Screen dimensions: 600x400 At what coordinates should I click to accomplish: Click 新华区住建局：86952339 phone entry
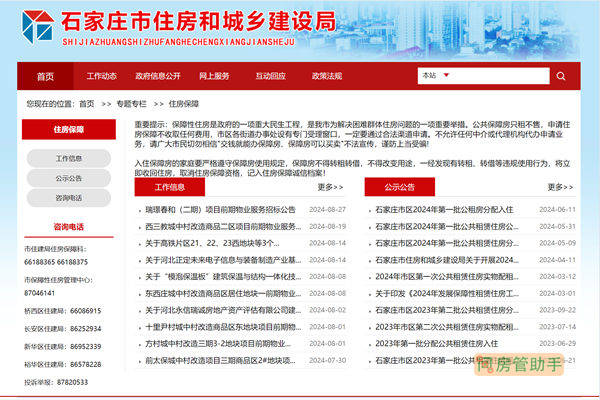point(63,347)
